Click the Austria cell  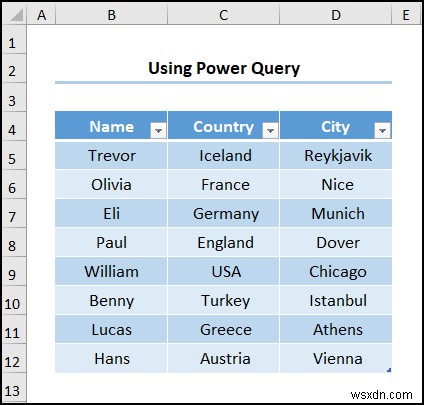click(x=224, y=359)
